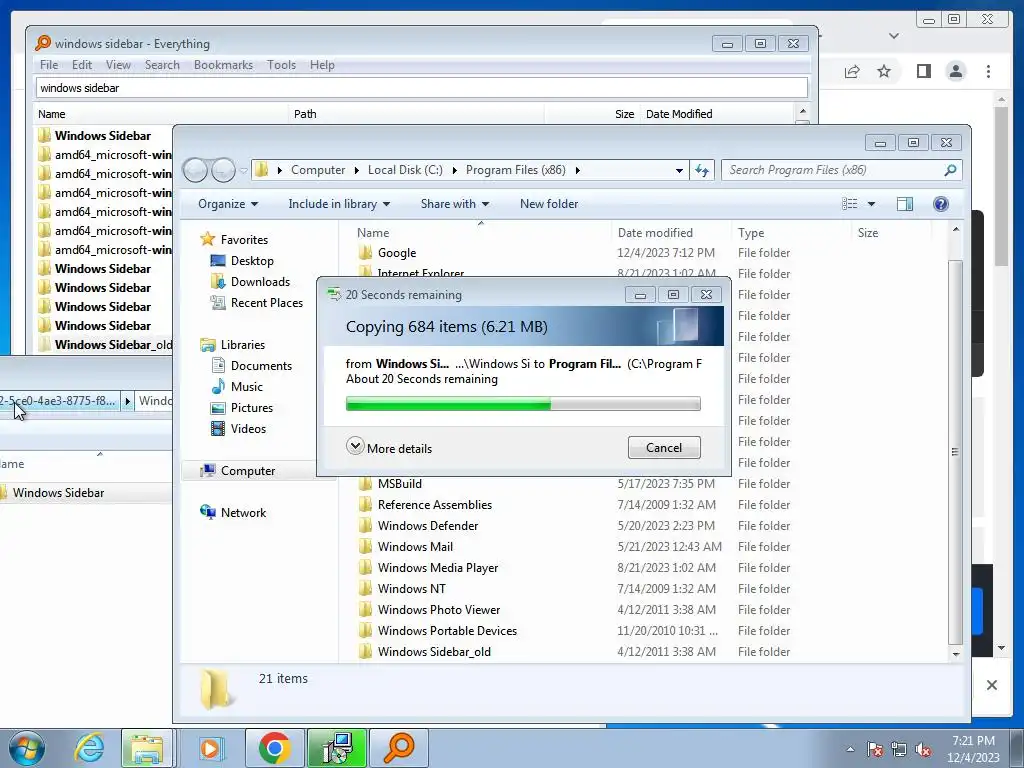The image size is (1024, 768).
Task: Open Chrome's profile avatar icon
Action: pyautogui.click(x=955, y=71)
